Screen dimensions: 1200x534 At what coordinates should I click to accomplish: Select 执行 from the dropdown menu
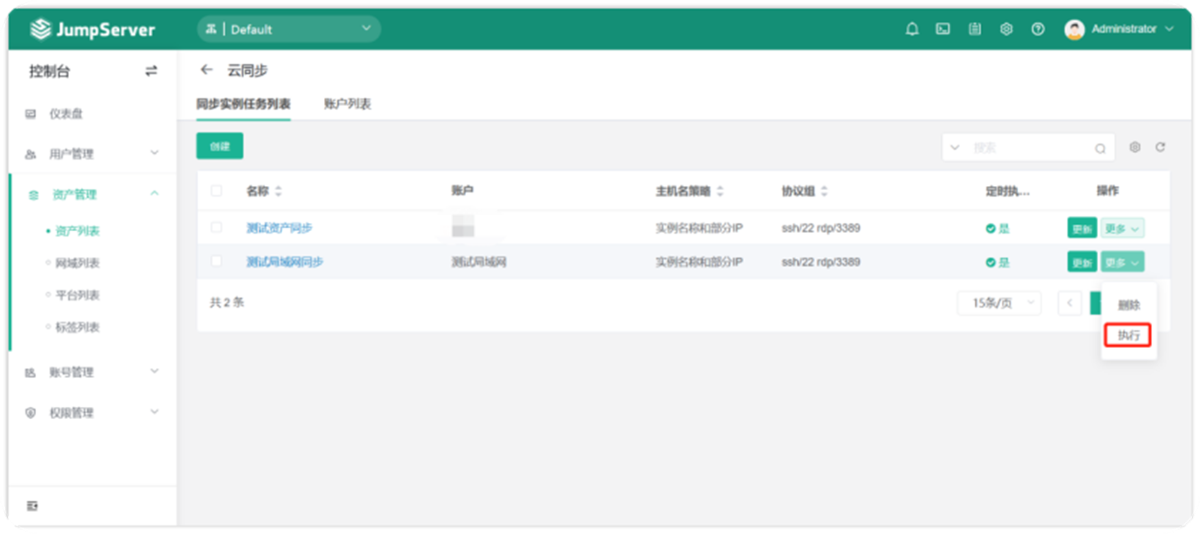click(x=1129, y=335)
